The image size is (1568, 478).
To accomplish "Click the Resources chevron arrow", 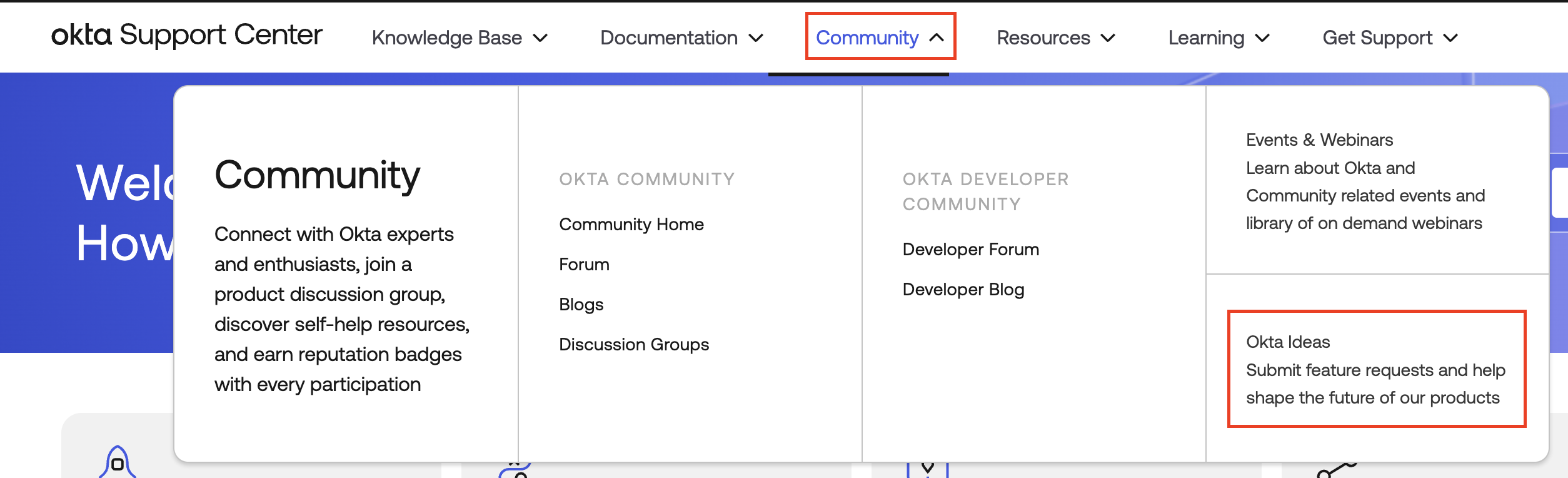I will tap(1108, 38).
